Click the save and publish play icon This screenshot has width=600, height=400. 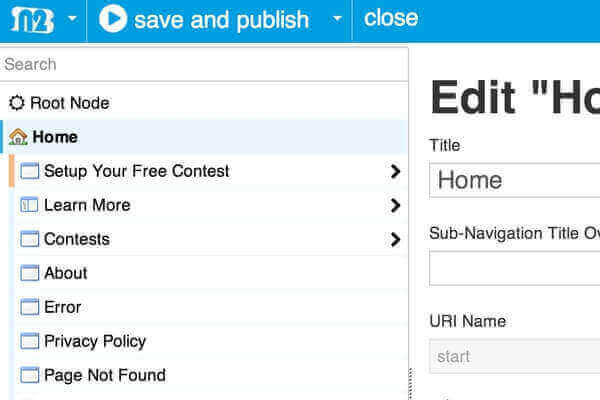(x=113, y=19)
